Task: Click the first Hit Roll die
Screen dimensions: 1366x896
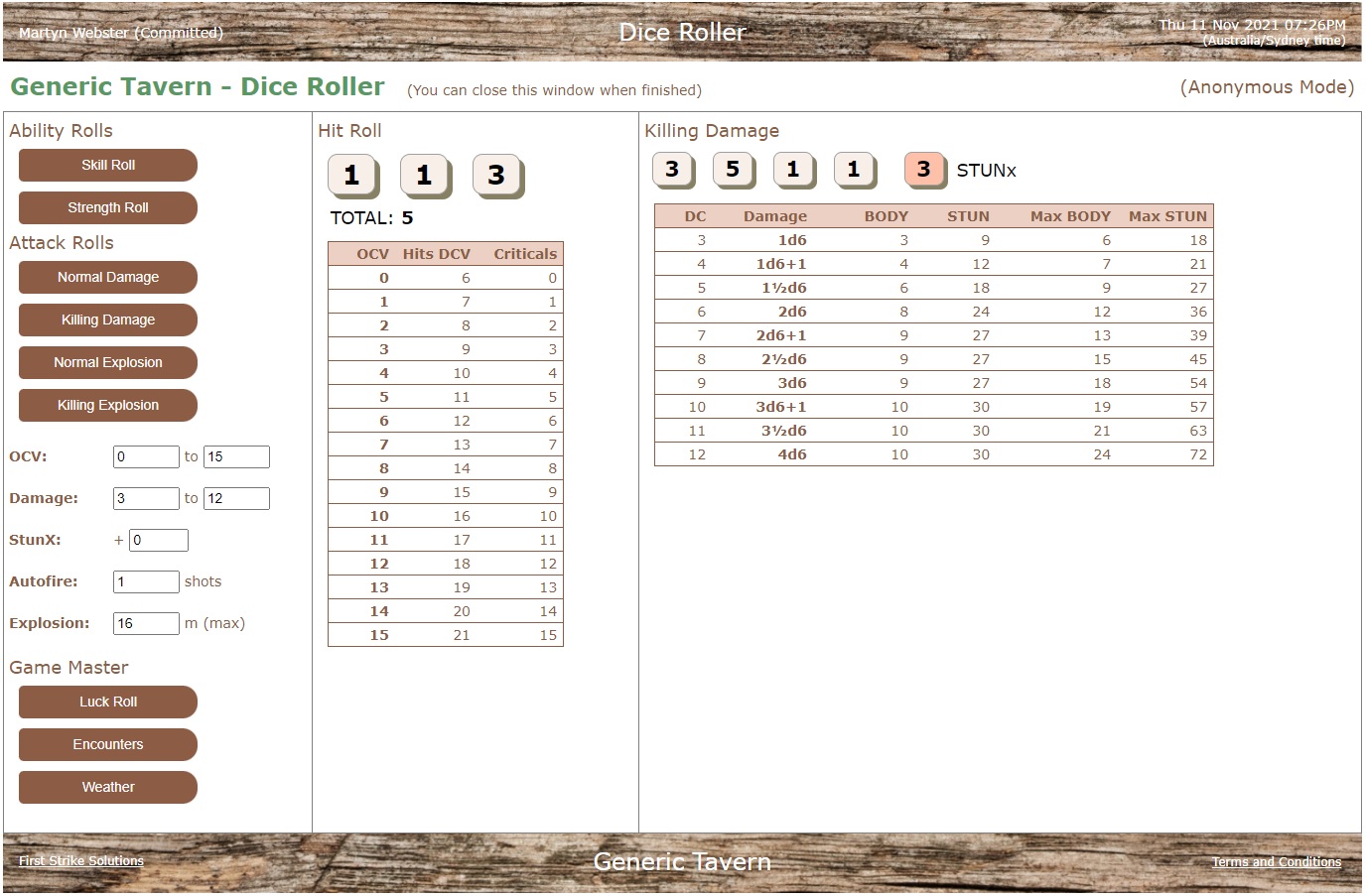Action: [x=352, y=177]
